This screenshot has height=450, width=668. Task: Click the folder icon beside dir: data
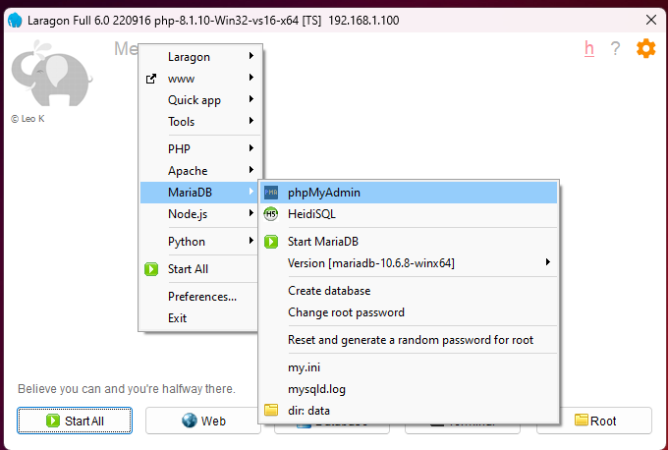click(x=271, y=410)
